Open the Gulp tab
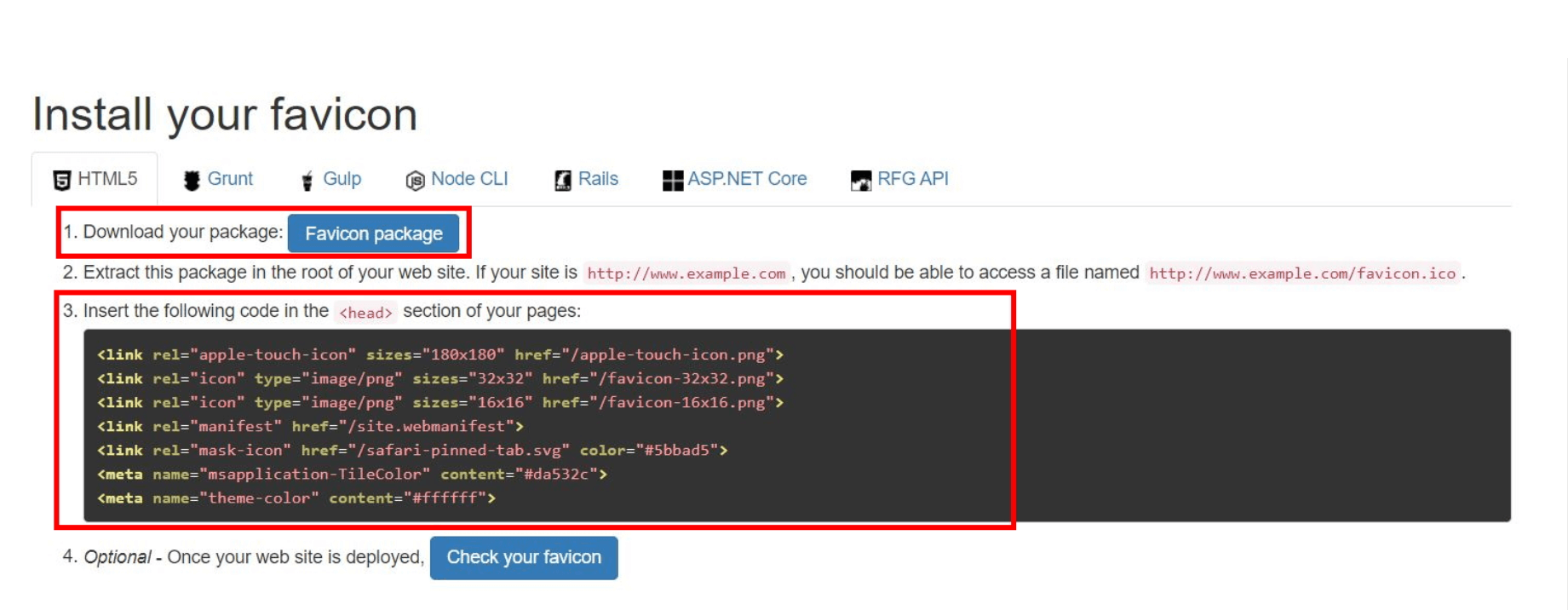The image size is (1568, 610). pyautogui.click(x=331, y=179)
